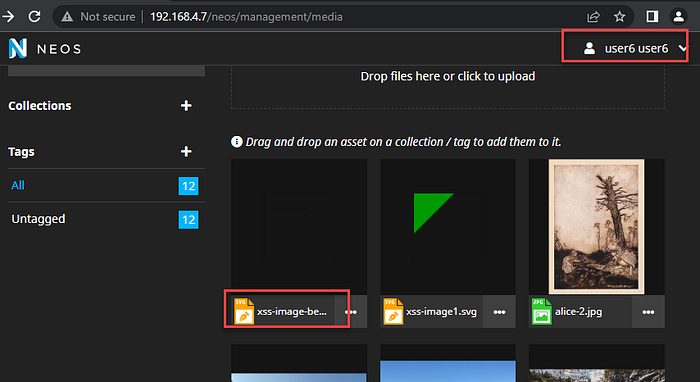Image resolution: width=700 pixels, height=382 pixels.
Task: Click SVG file icon of xss-image1.svg
Action: click(393, 311)
